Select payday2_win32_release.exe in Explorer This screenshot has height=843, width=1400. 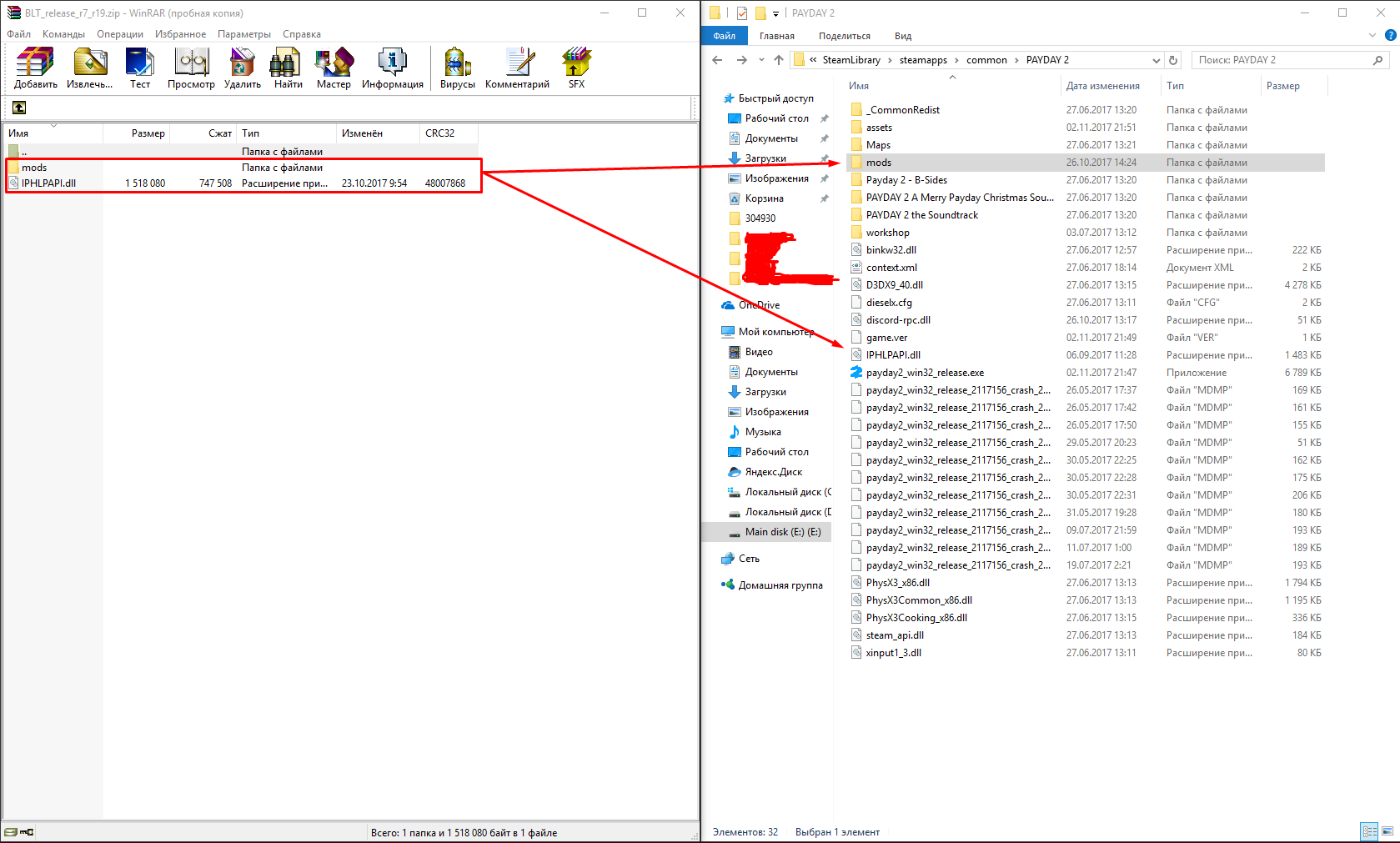point(925,373)
